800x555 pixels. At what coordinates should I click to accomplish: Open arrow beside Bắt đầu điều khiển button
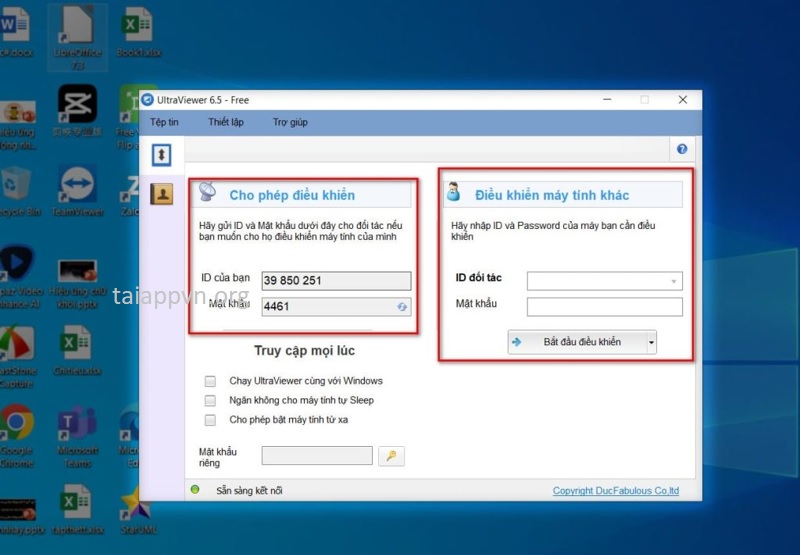[x=652, y=342]
